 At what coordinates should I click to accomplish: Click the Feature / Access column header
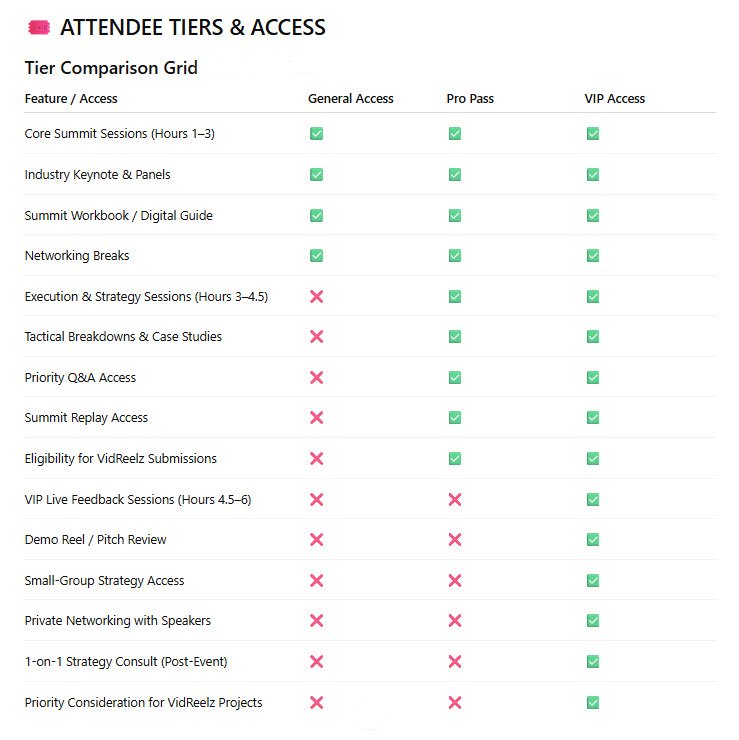[71, 99]
